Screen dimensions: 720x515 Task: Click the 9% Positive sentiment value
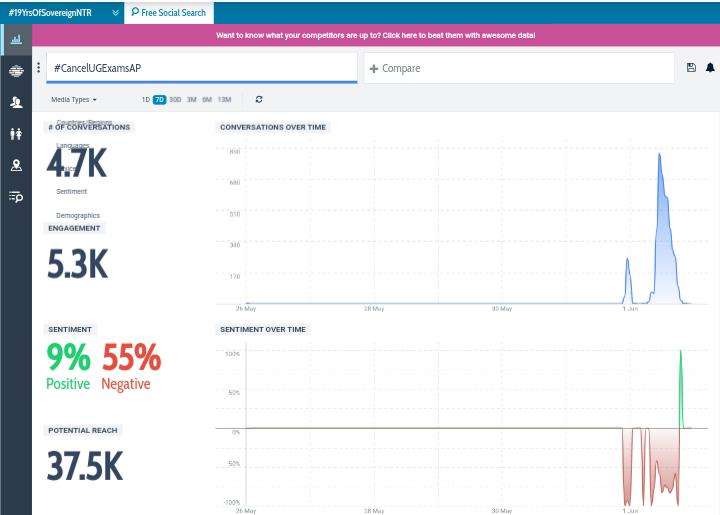click(68, 365)
